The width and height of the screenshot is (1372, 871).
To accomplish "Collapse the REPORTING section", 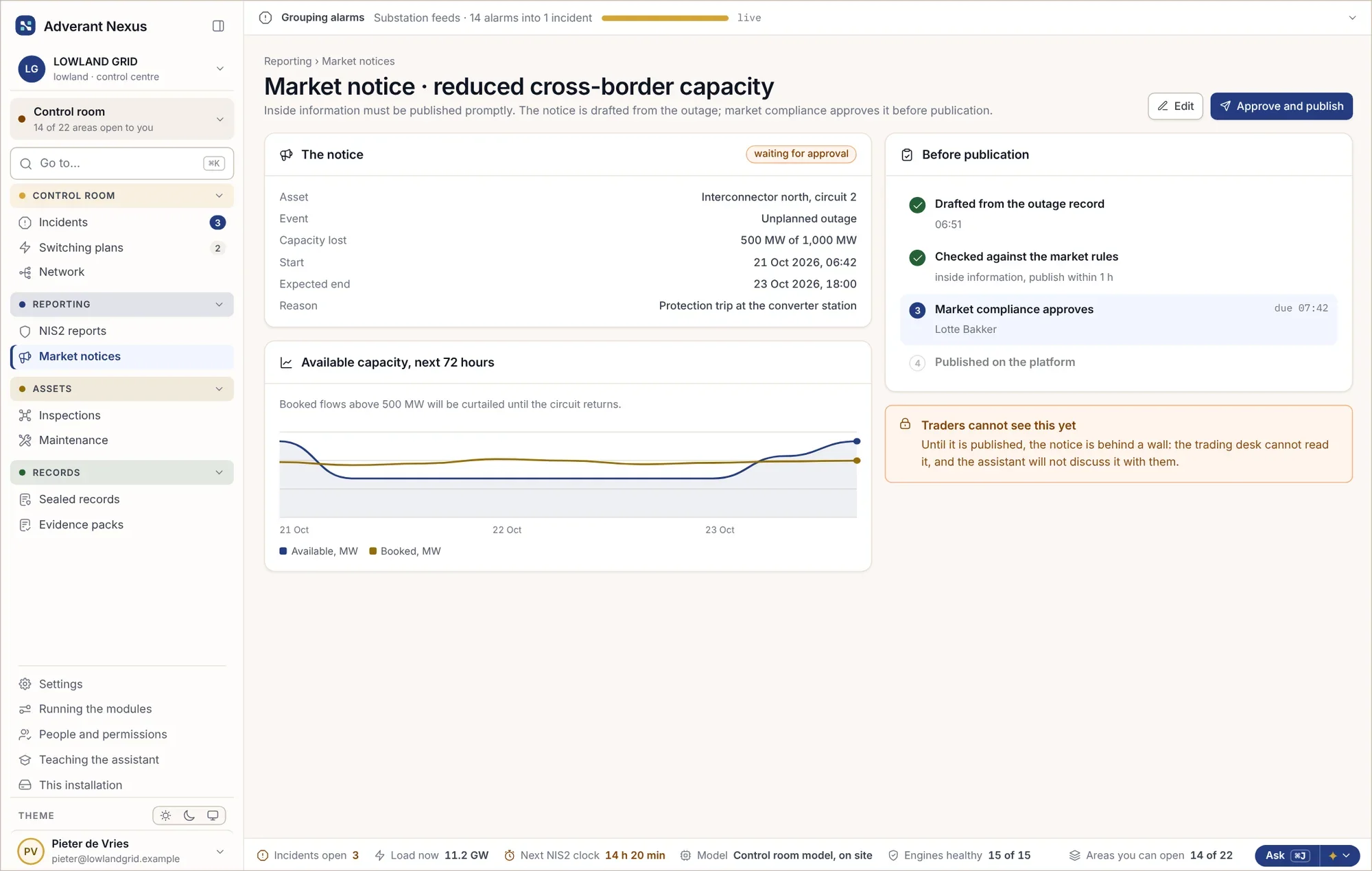I will (x=122, y=305).
